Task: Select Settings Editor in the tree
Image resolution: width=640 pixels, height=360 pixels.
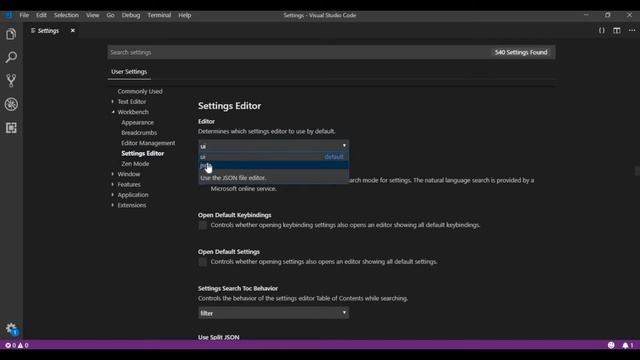Action: (x=142, y=153)
